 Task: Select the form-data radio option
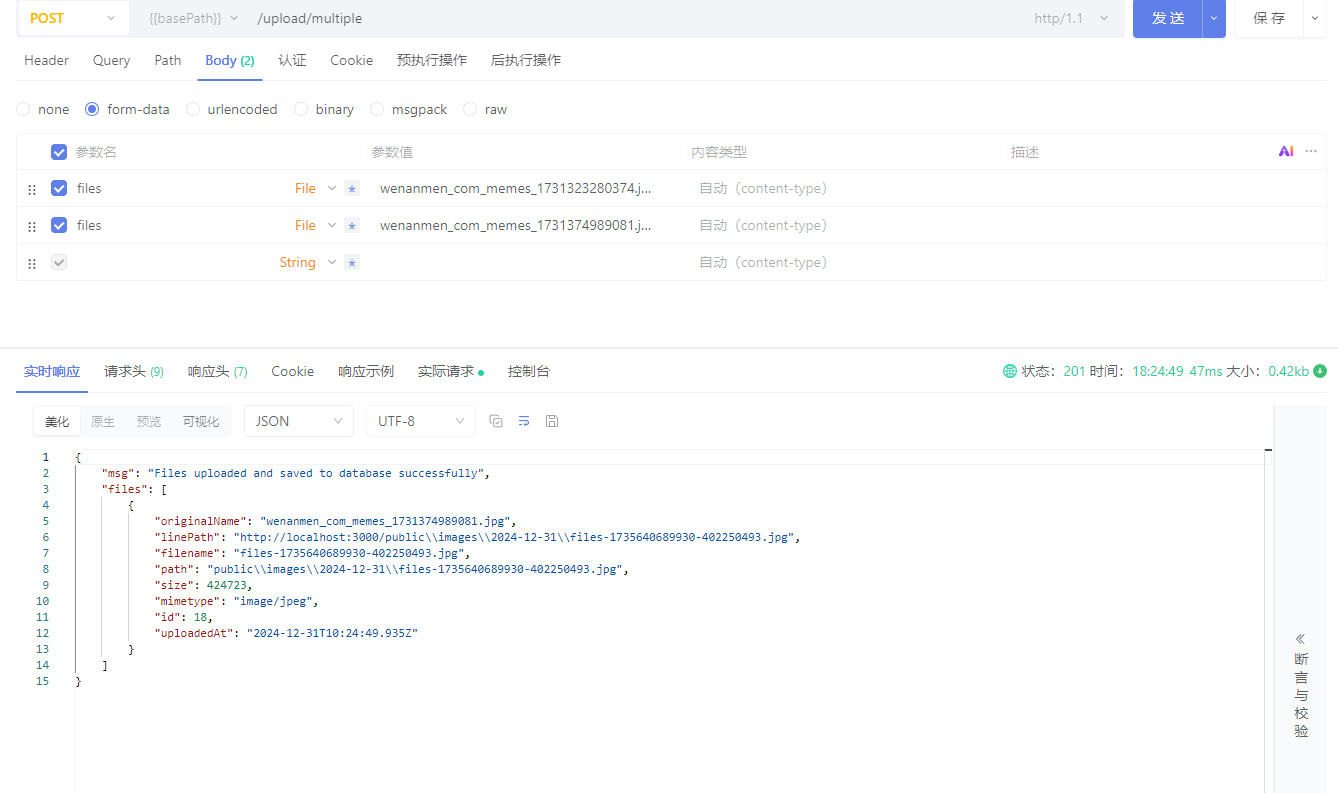(92, 109)
